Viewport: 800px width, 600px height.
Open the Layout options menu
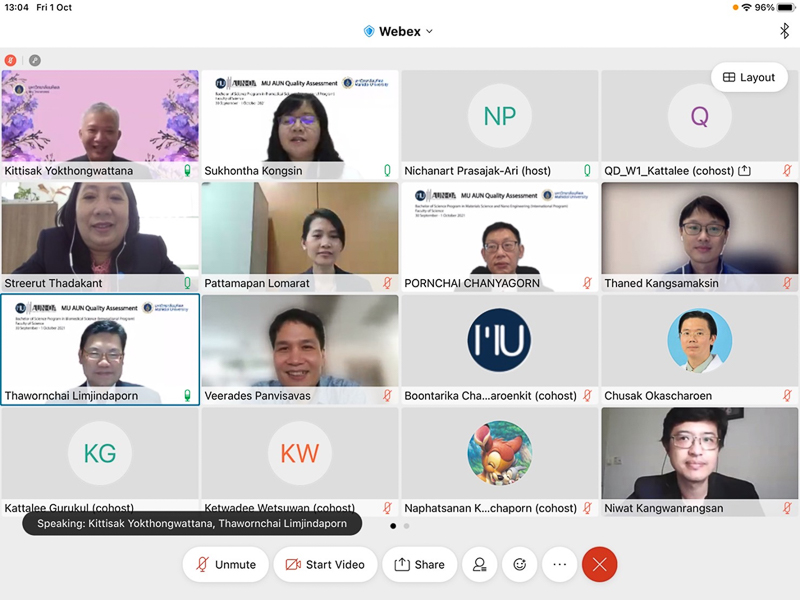pyautogui.click(x=749, y=77)
